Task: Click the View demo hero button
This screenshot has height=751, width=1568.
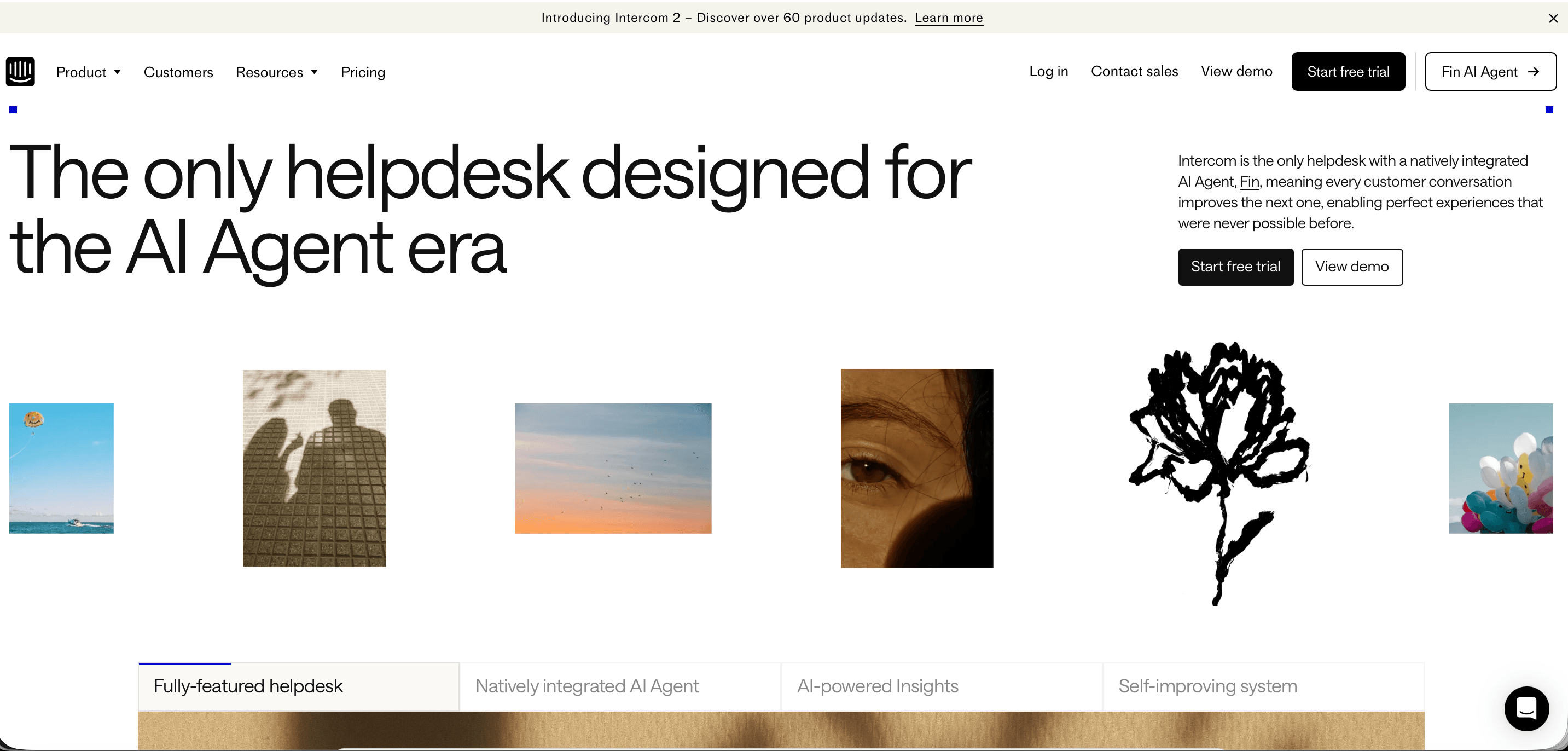Action: click(1351, 267)
